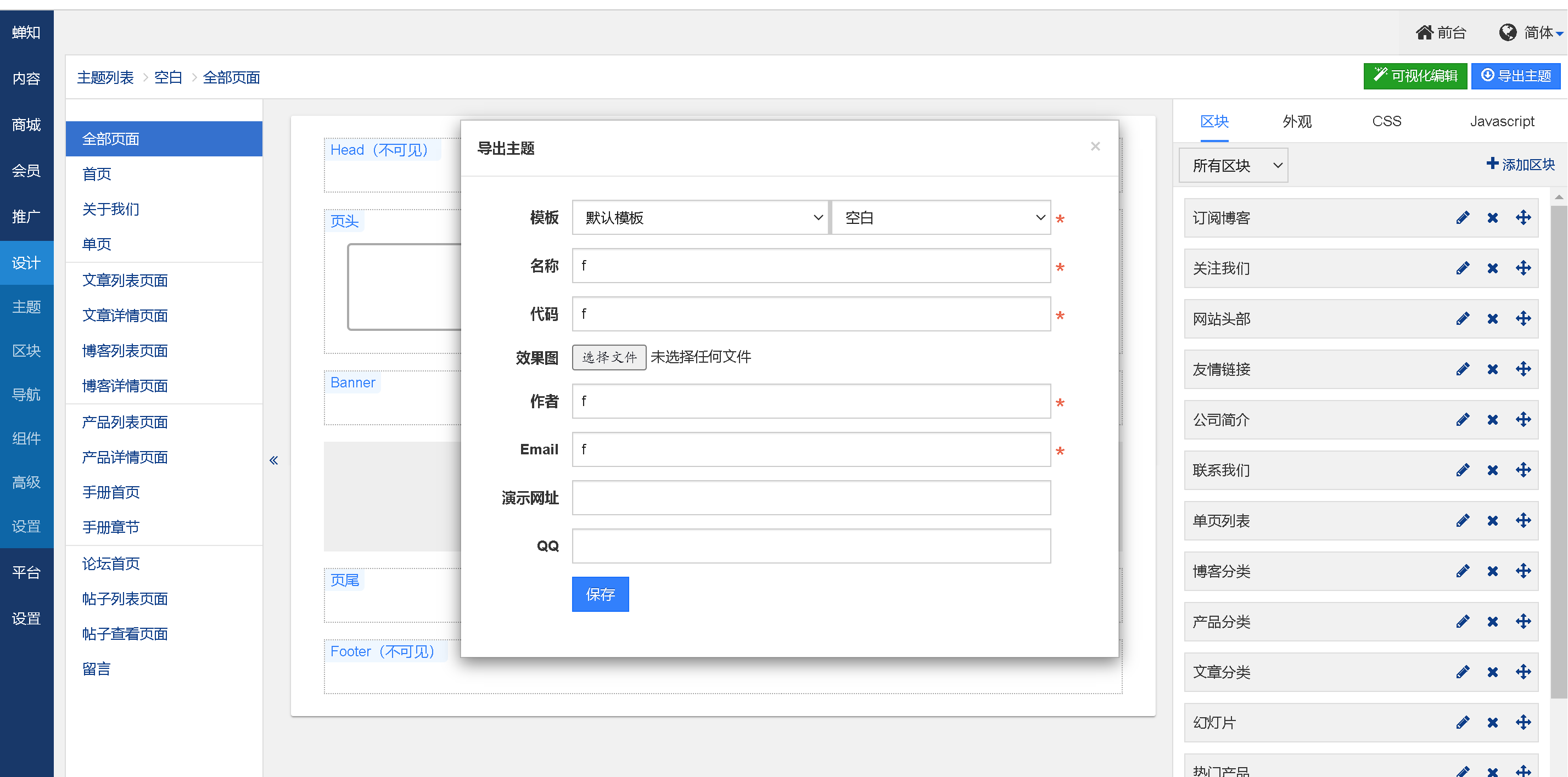Click into the 演示网址 input field
1568x777 pixels.
[x=811, y=498]
